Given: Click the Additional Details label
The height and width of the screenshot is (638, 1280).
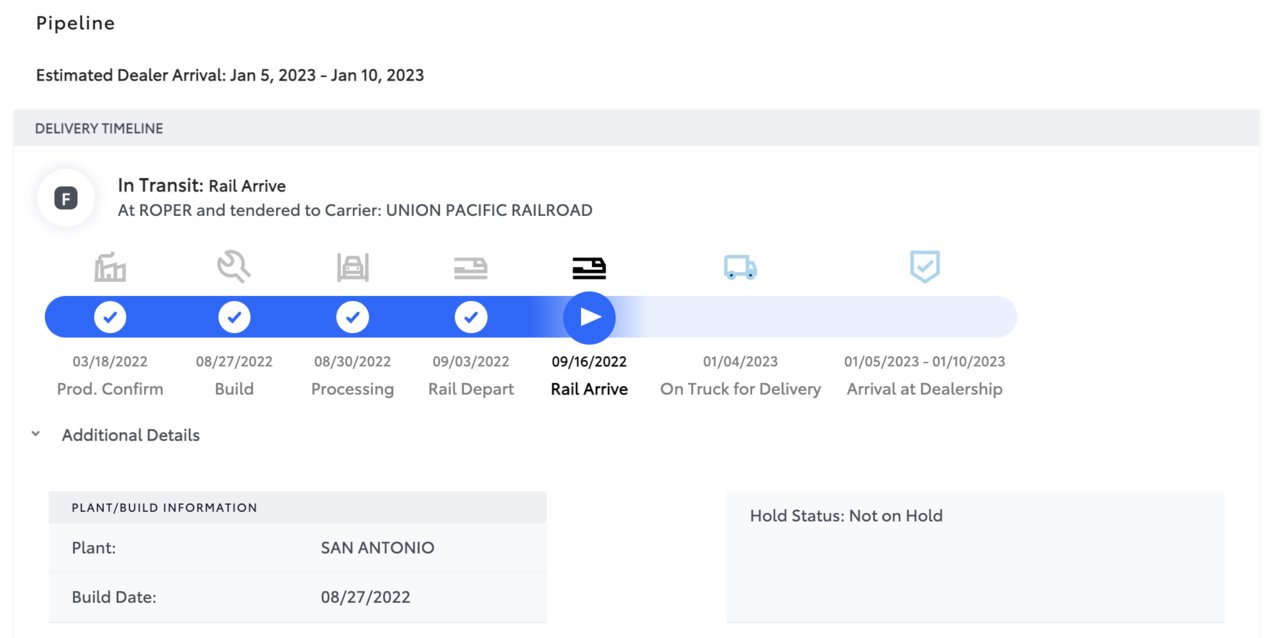Looking at the screenshot, I should tap(131, 435).
